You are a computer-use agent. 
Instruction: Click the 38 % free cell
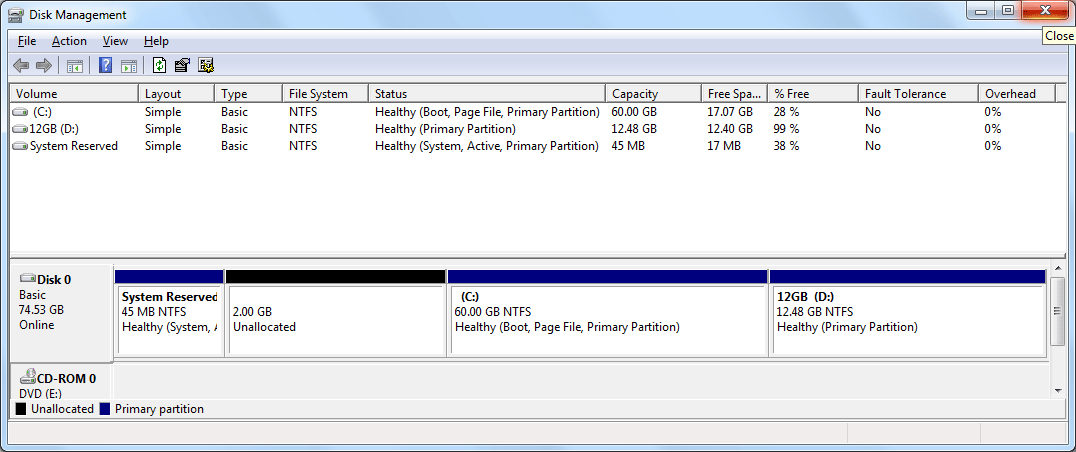[x=786, y=146]
